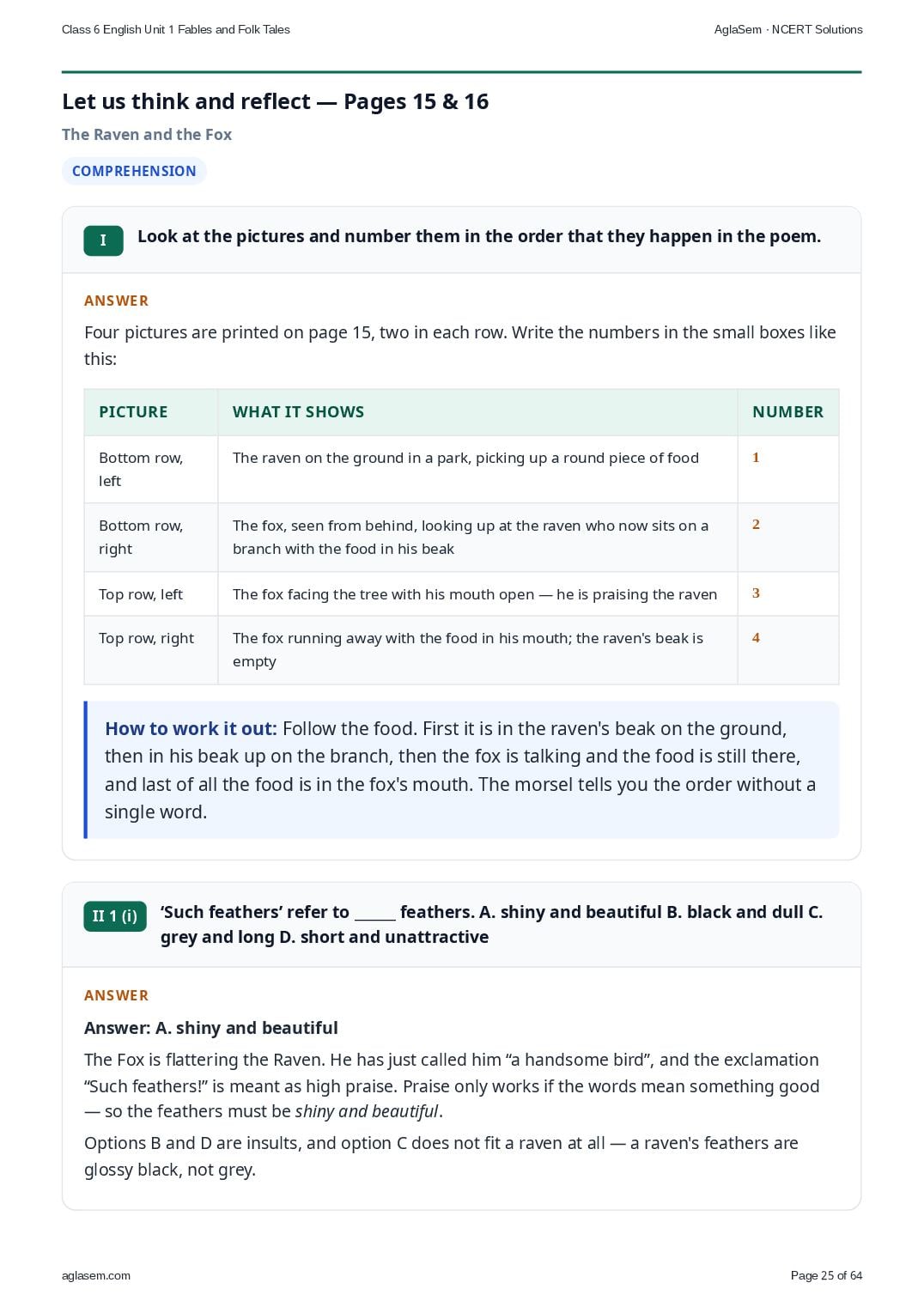This screenshot has height=1307, width=924.
Task: Click the 'How to work it out:' heading
Action: coord(191,729)
